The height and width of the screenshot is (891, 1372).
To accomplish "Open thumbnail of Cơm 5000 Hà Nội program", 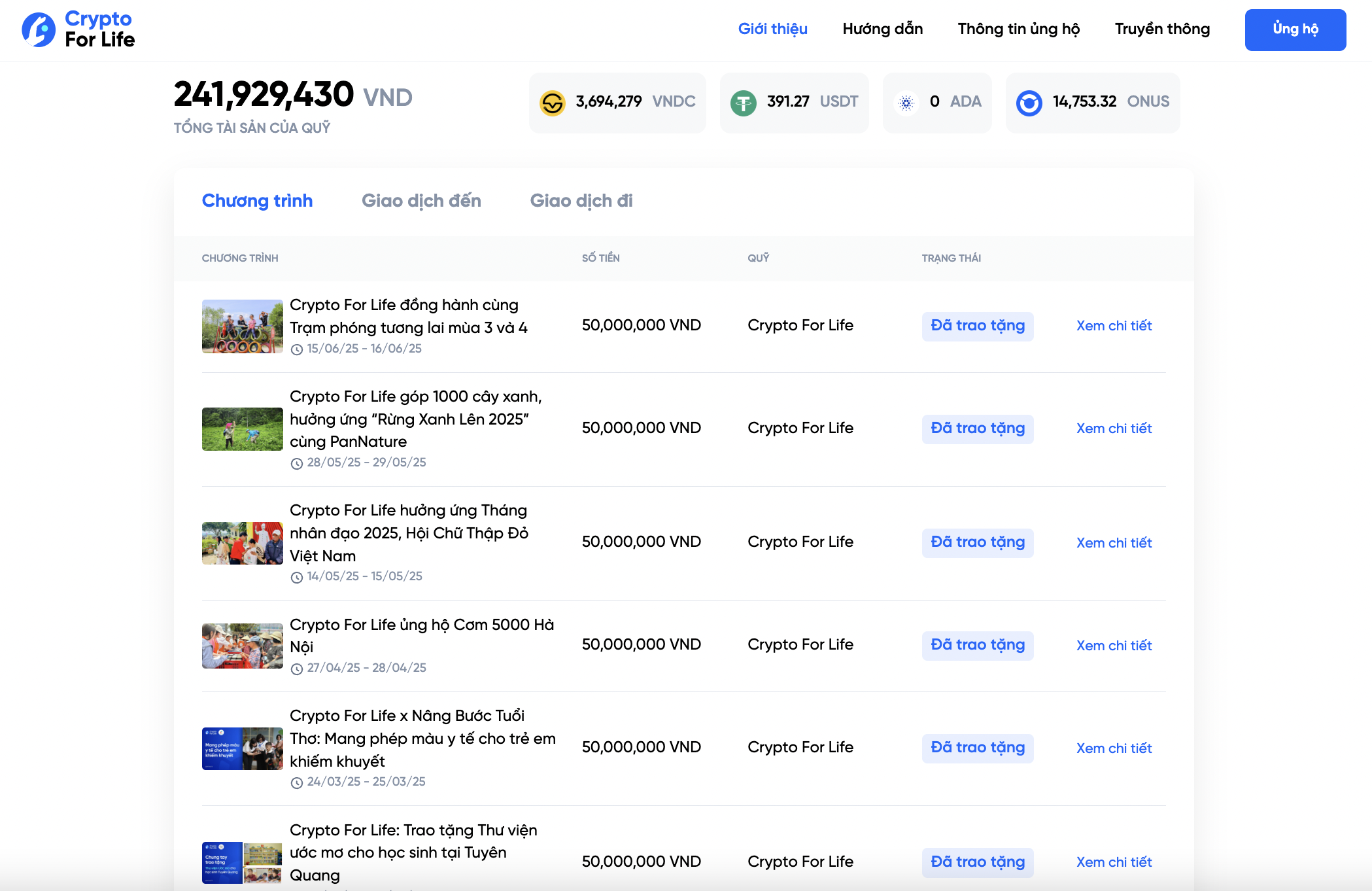I will coord(243,646).
